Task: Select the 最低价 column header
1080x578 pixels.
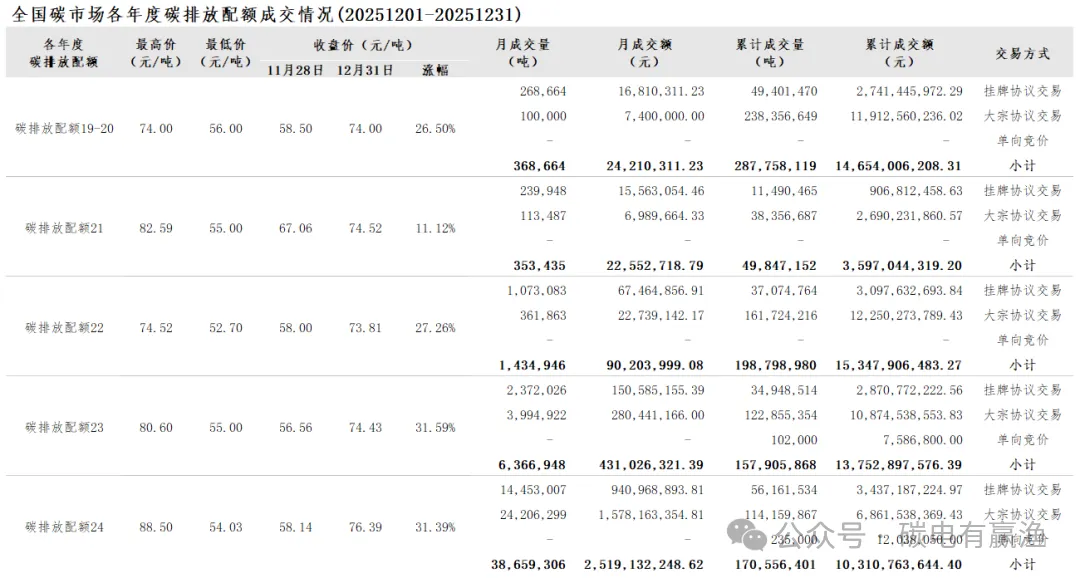Action: point(225,53)
